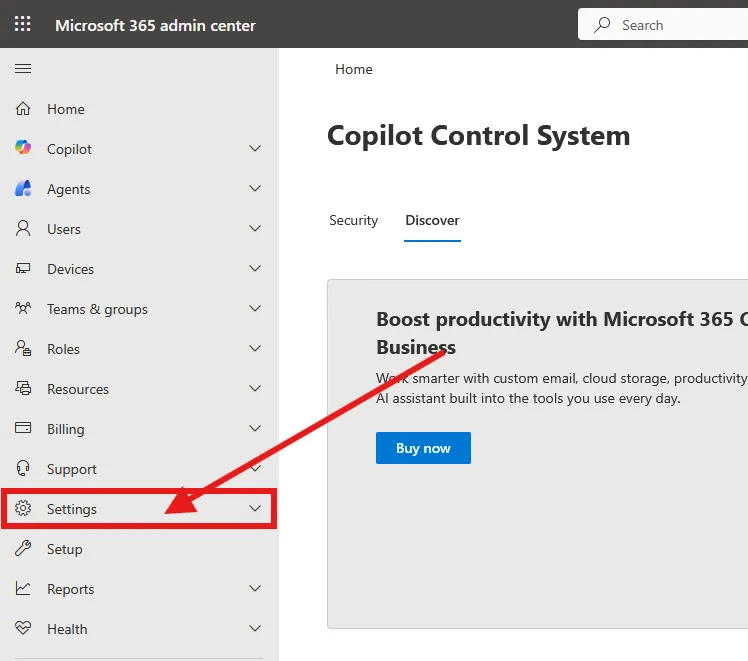Click the Users person icon
Image resolution: width=748 pixels, height=661 pixels.
coord(23,228)
